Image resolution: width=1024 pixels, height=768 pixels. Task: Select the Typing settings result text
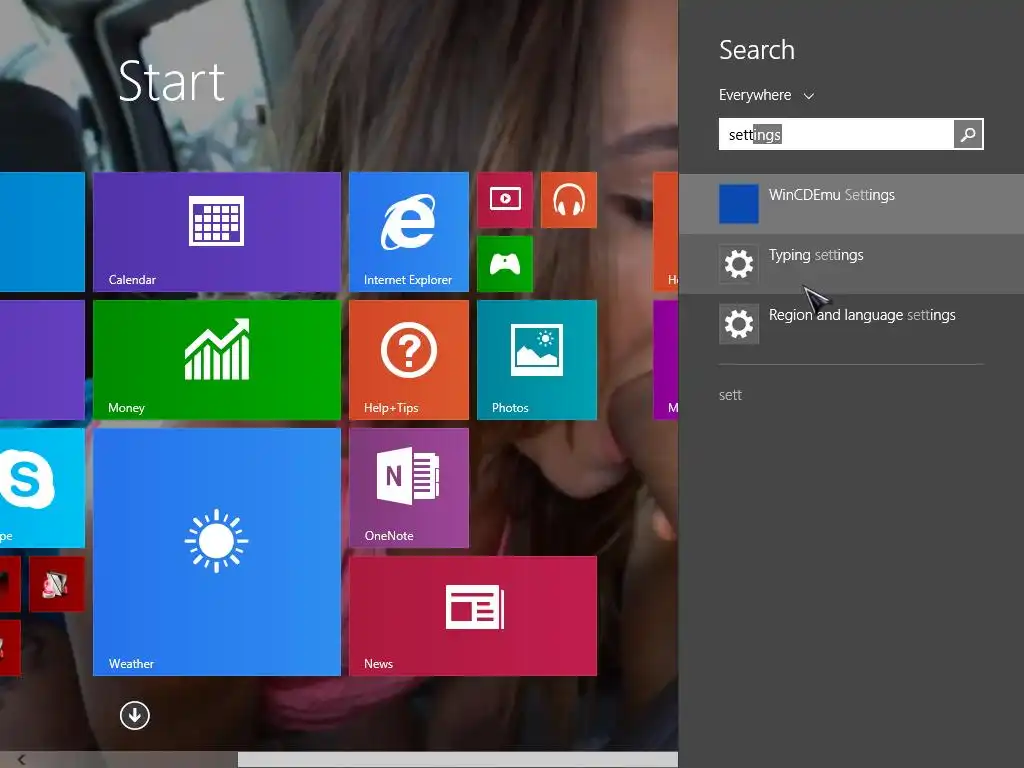816,255
